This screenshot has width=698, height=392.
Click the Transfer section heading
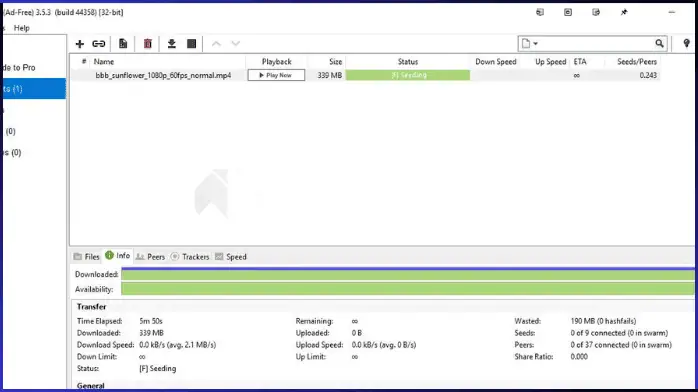click(x=91, y=307)
